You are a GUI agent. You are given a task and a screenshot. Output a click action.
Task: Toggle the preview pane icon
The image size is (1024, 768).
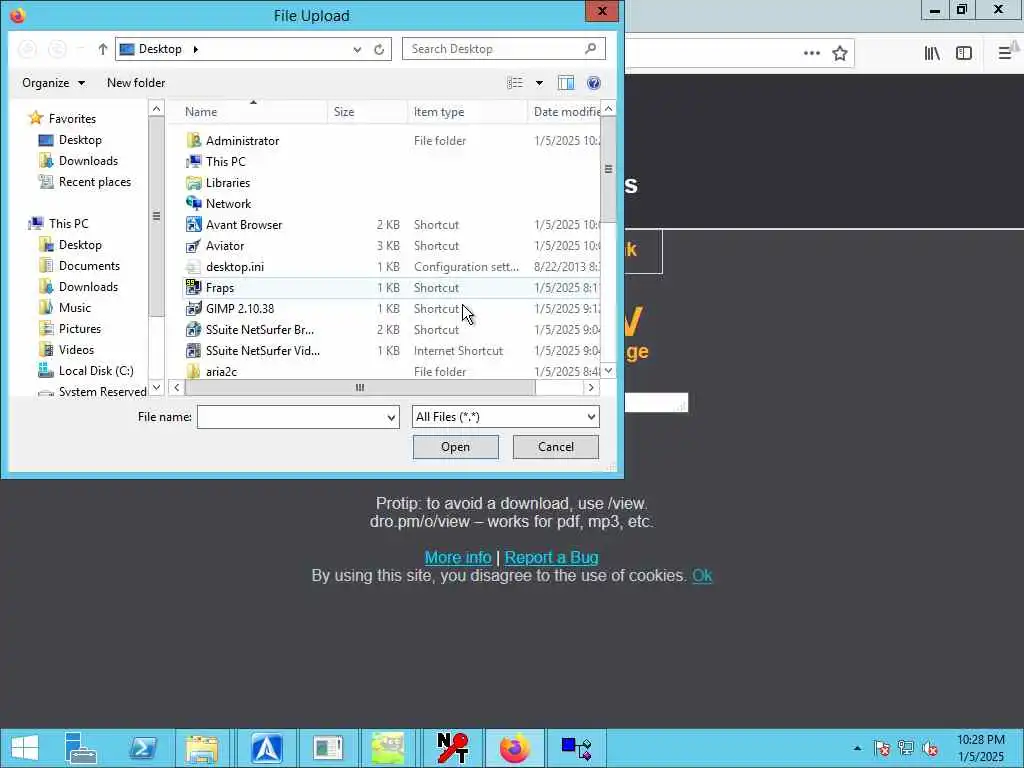(x=566, y=83)
